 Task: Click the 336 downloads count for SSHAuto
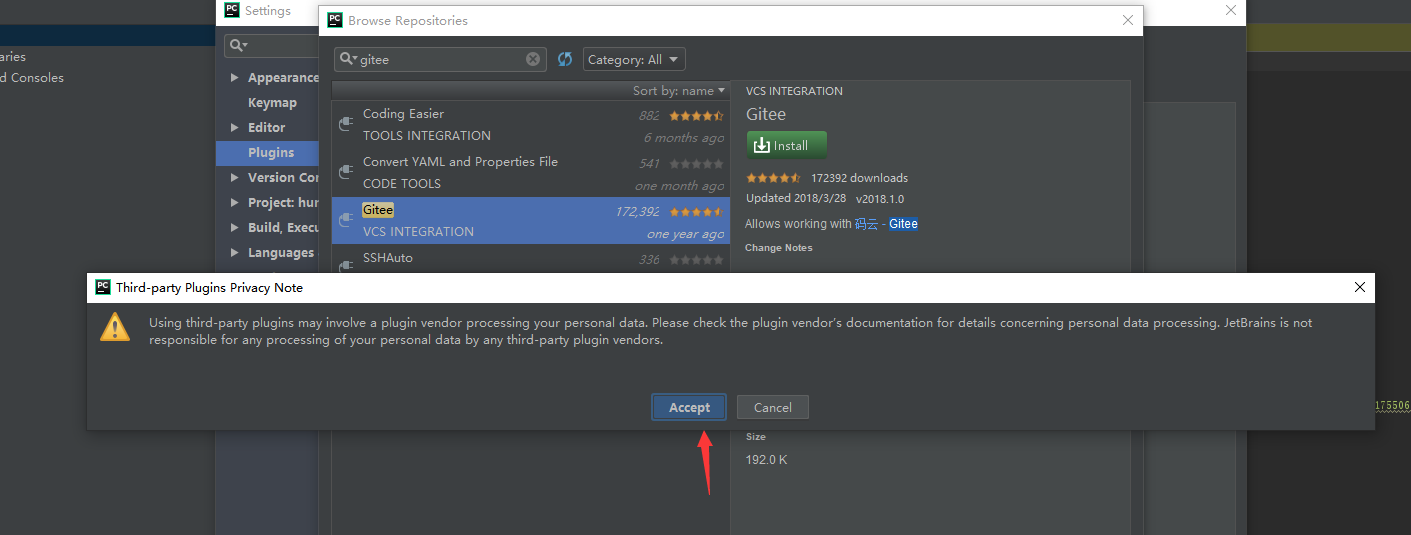point(649,260)
